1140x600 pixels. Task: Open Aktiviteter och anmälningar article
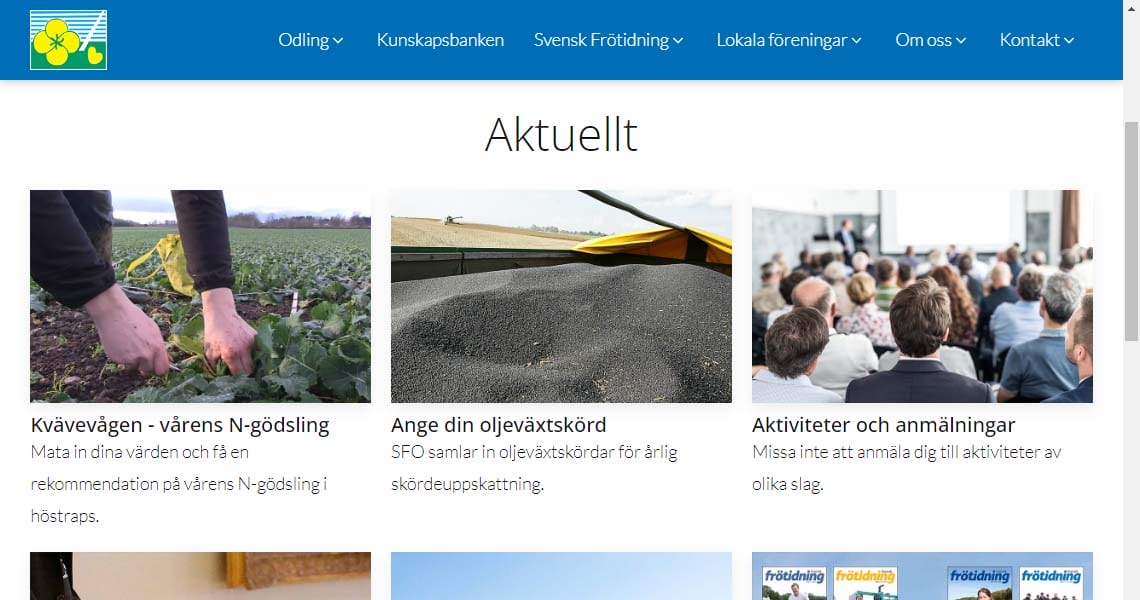pyautogui.click(x=883, y=425)
